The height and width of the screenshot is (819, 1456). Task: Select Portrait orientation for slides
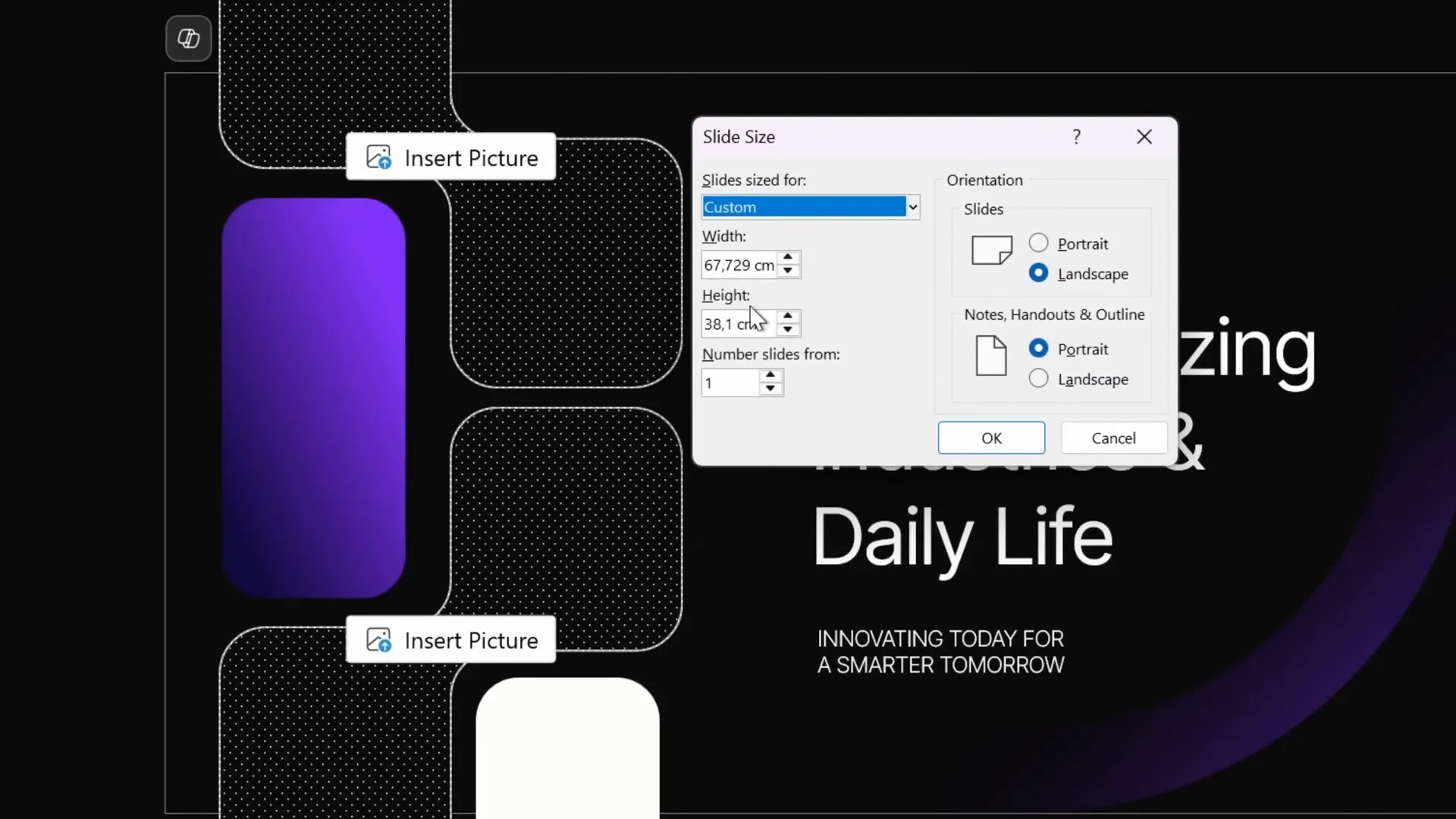(1040, 243)
